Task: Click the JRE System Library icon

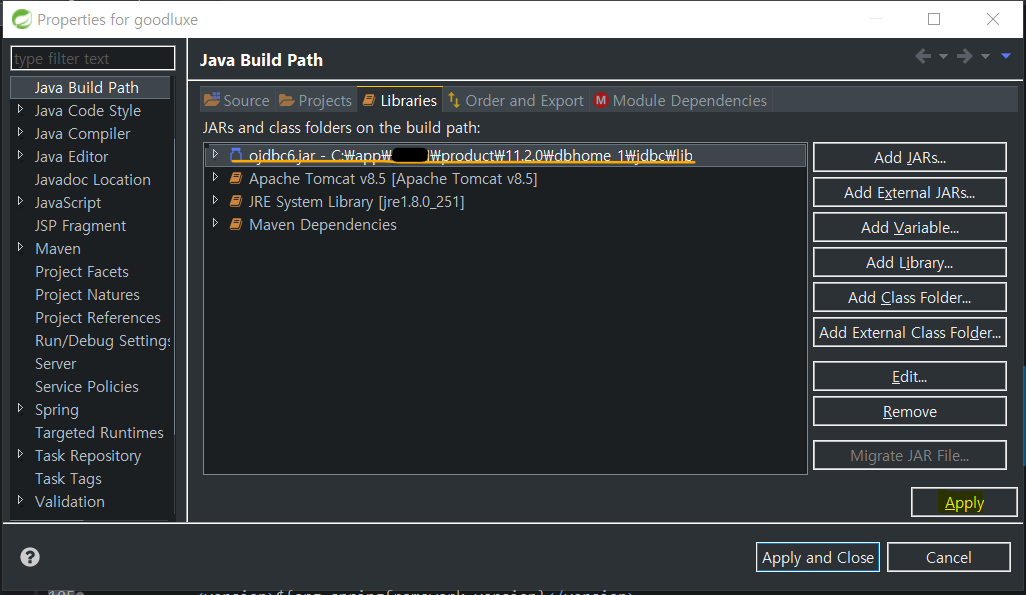Action: [x=236, y=202]
